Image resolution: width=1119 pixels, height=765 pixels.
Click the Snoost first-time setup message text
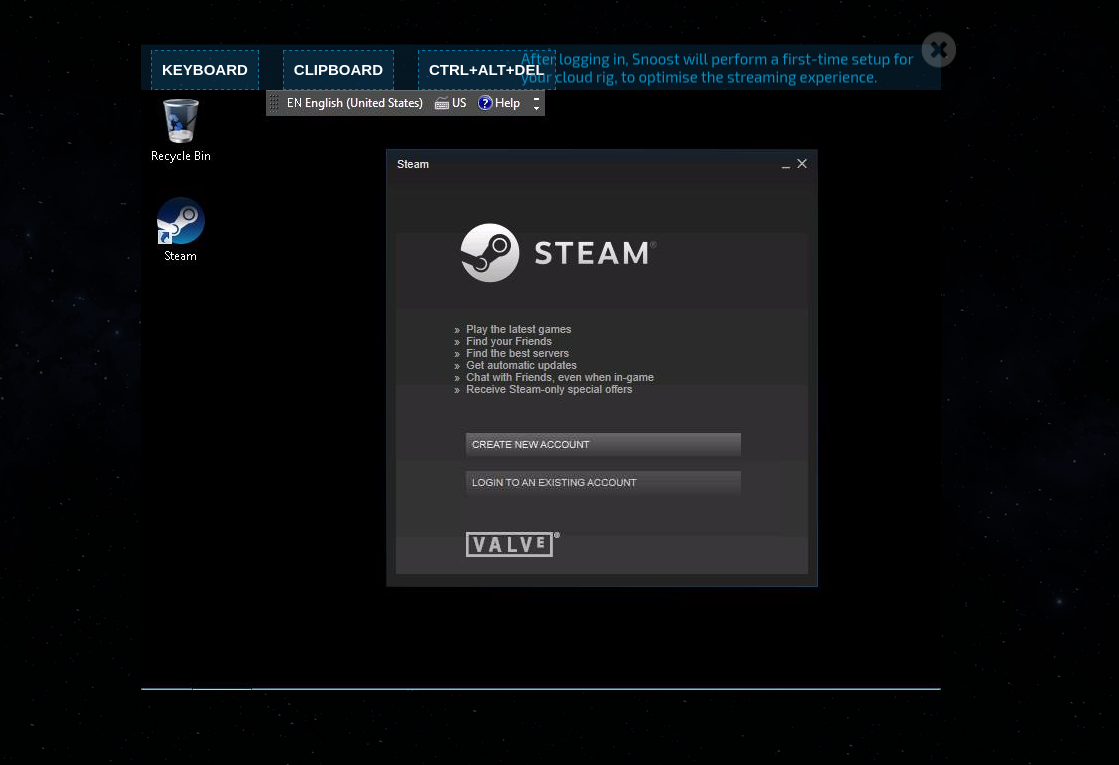(x=717, y=69)
